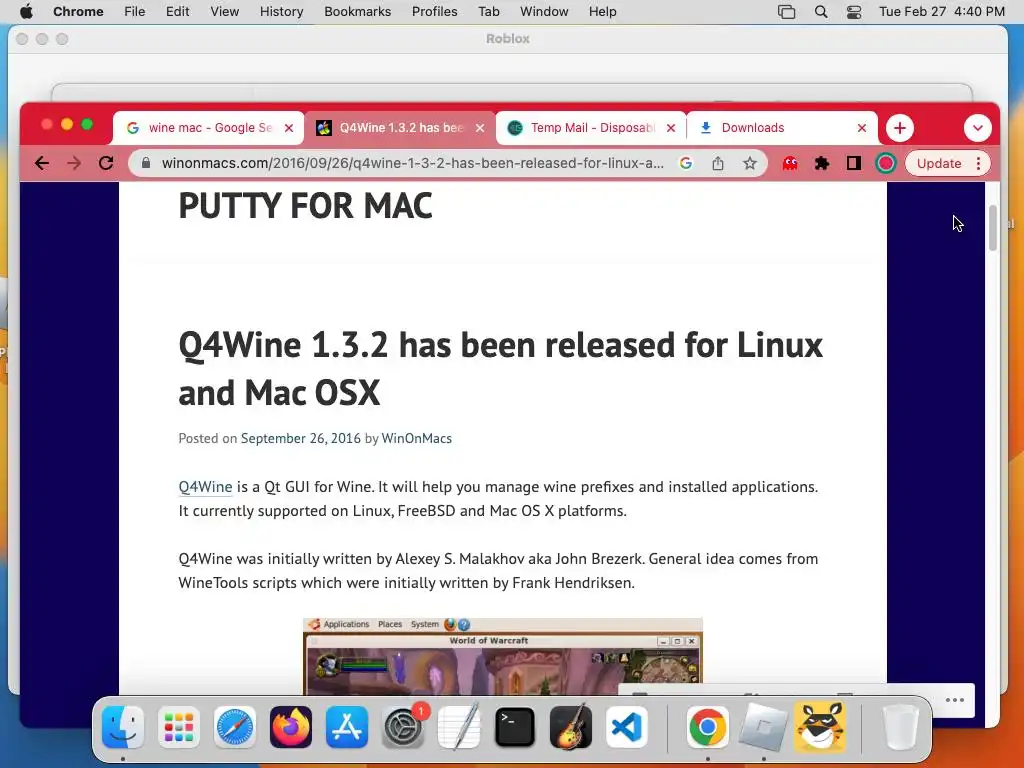Click Chrome icon in the dock

coord(707,726)
